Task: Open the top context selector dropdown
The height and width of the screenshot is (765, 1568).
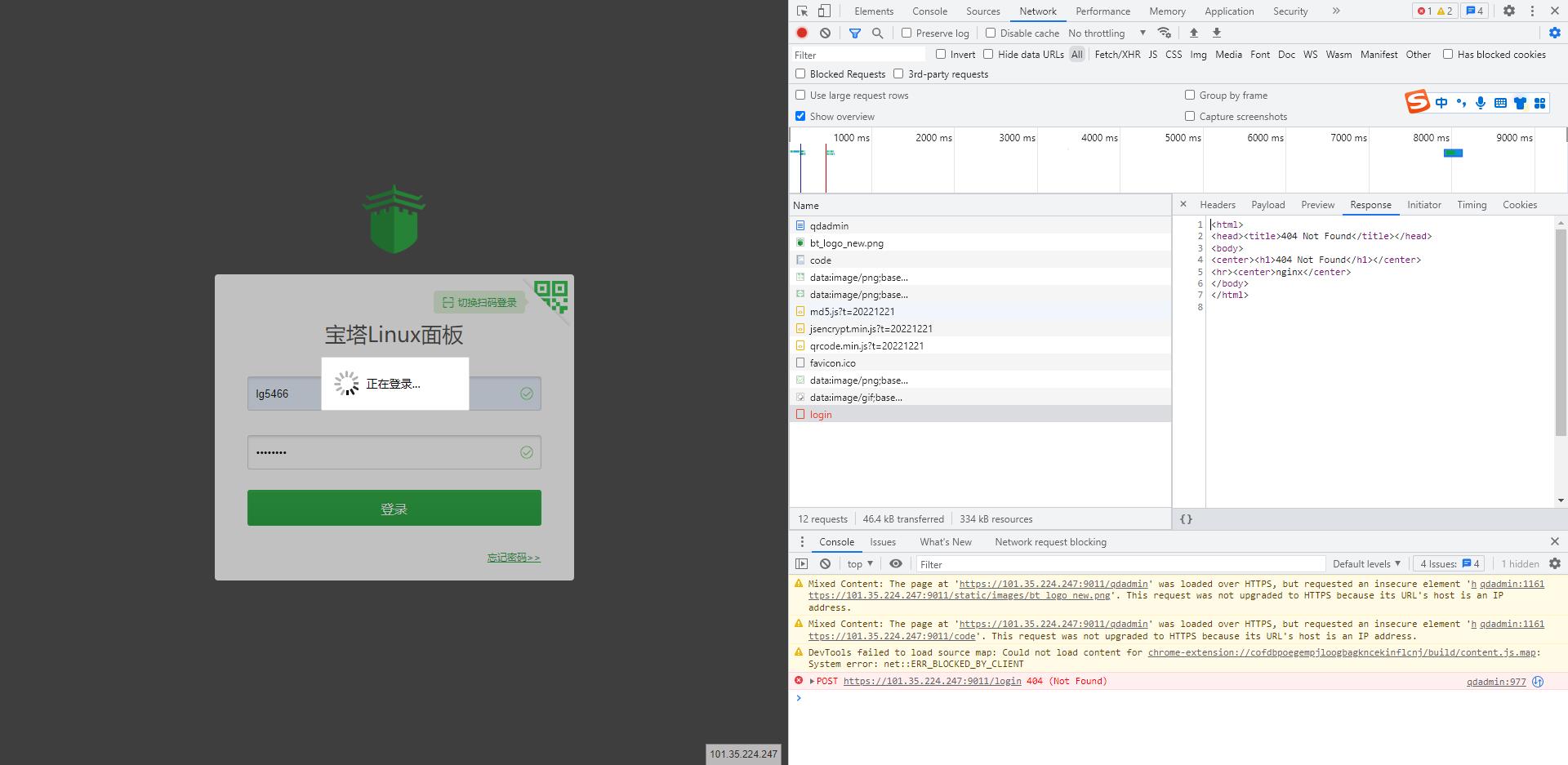Action: tap(860, 564)
